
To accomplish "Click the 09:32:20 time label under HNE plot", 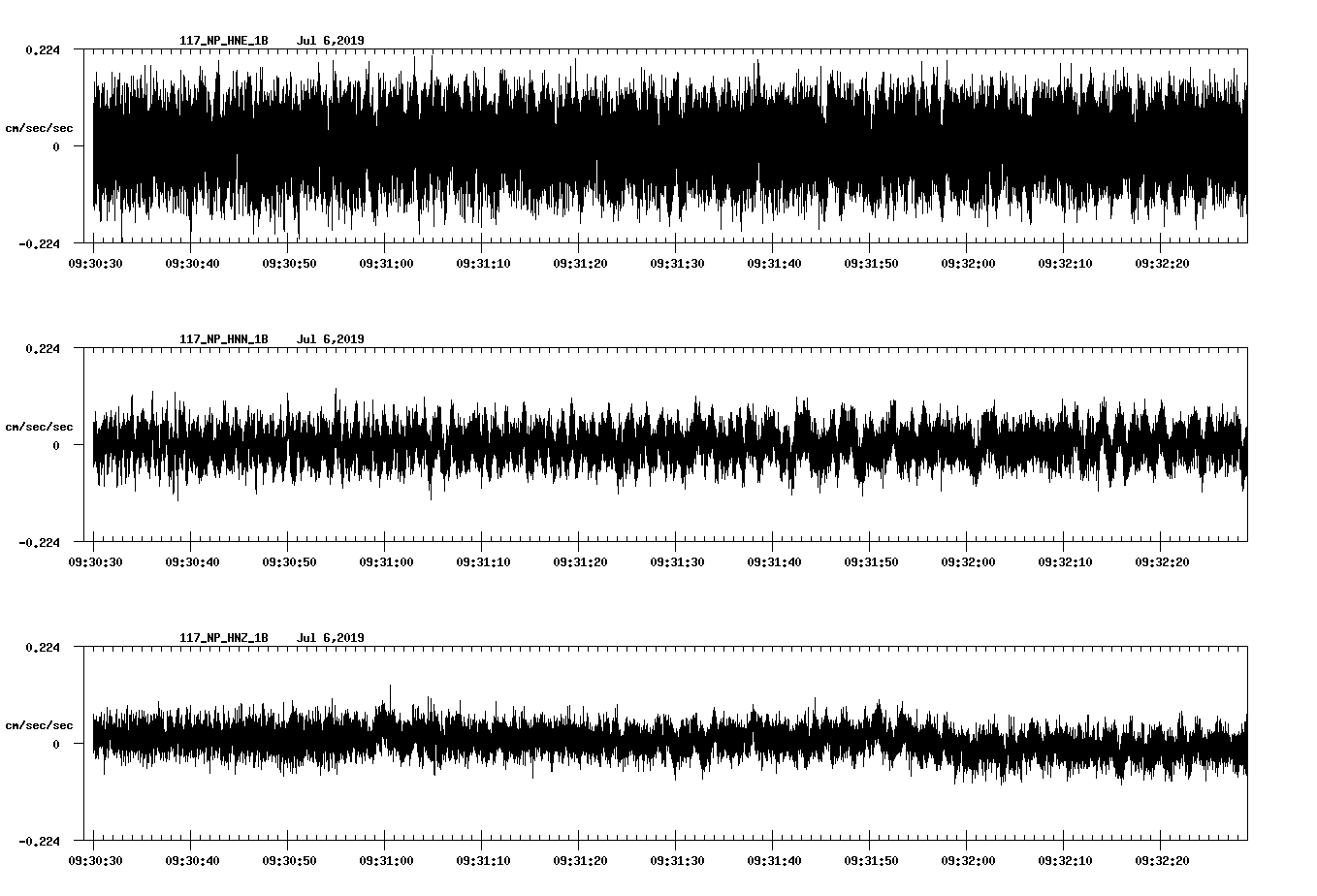I will 1162,263.
